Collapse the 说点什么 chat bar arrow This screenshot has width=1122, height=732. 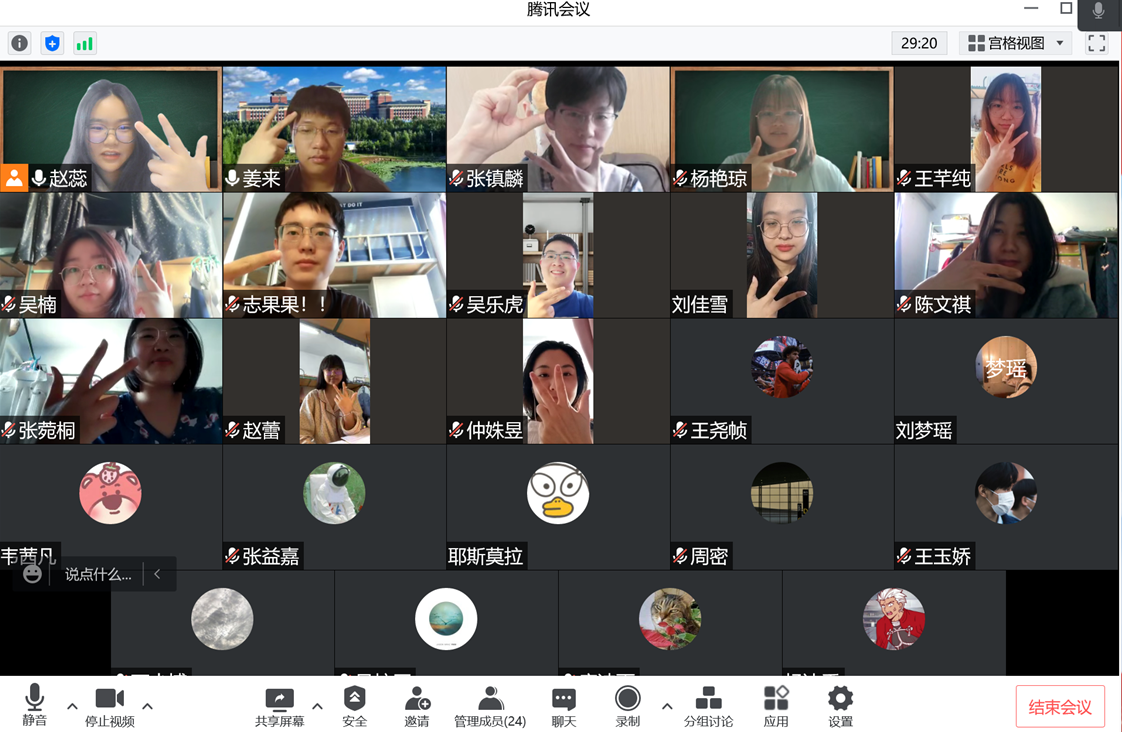pos(157,574)
